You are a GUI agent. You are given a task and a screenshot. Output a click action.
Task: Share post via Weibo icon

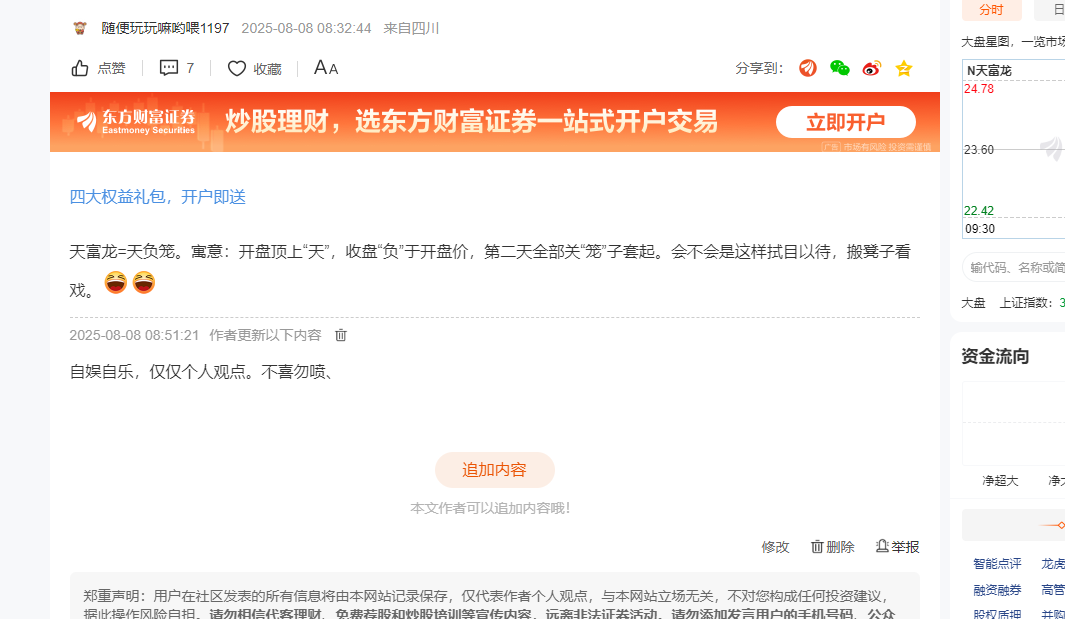pyautogui.click(x=871, y=68)
